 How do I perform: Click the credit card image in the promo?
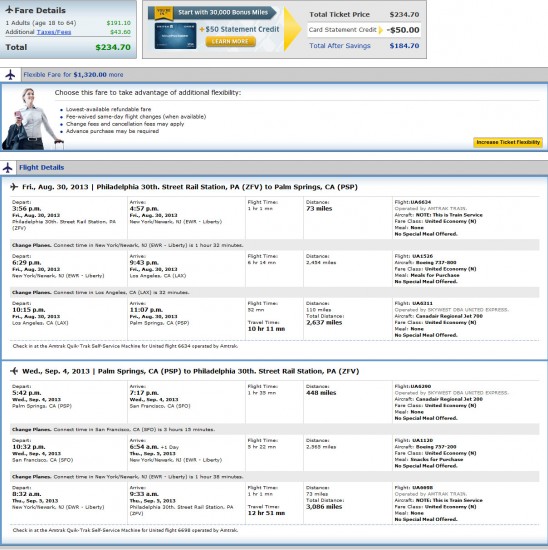175,36
